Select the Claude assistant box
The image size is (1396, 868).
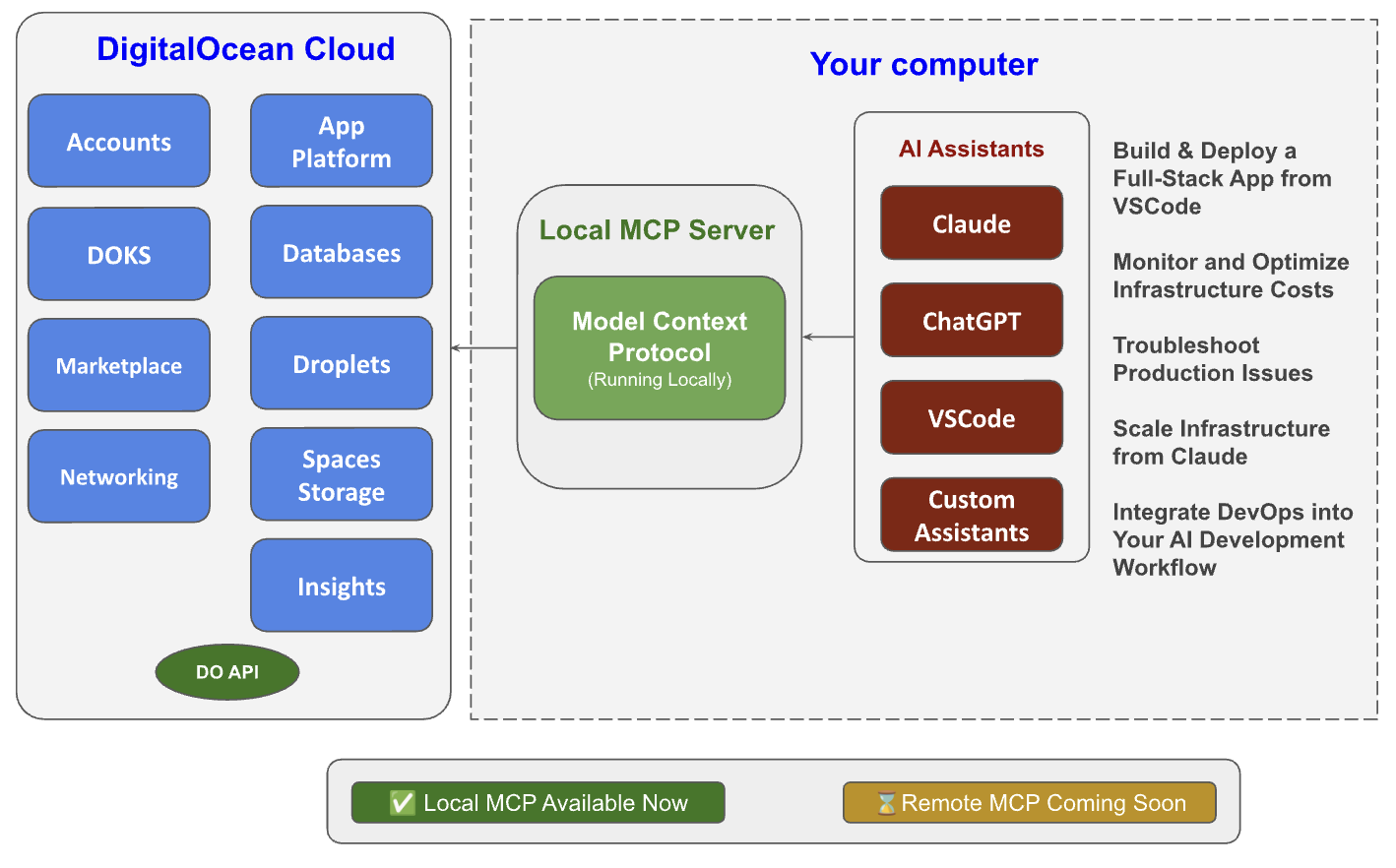[x=971, y=224]
